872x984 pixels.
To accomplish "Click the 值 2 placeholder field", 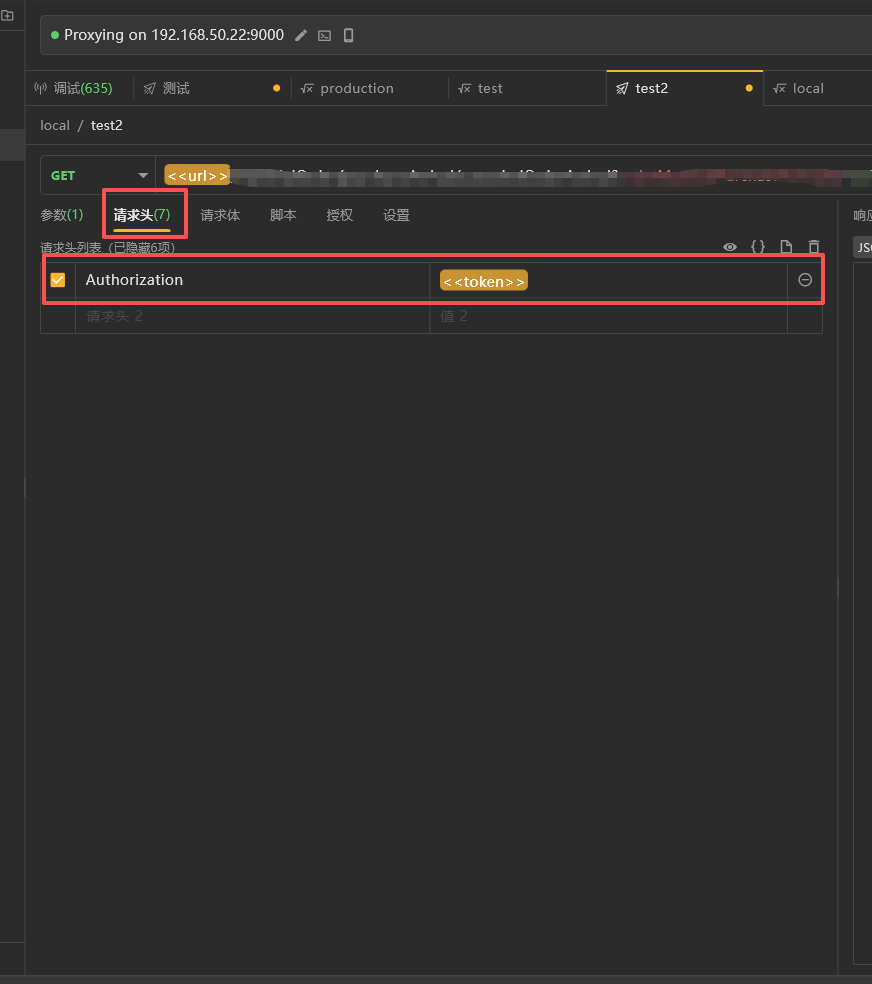I will pyautogui.click(x=609, y=316).
